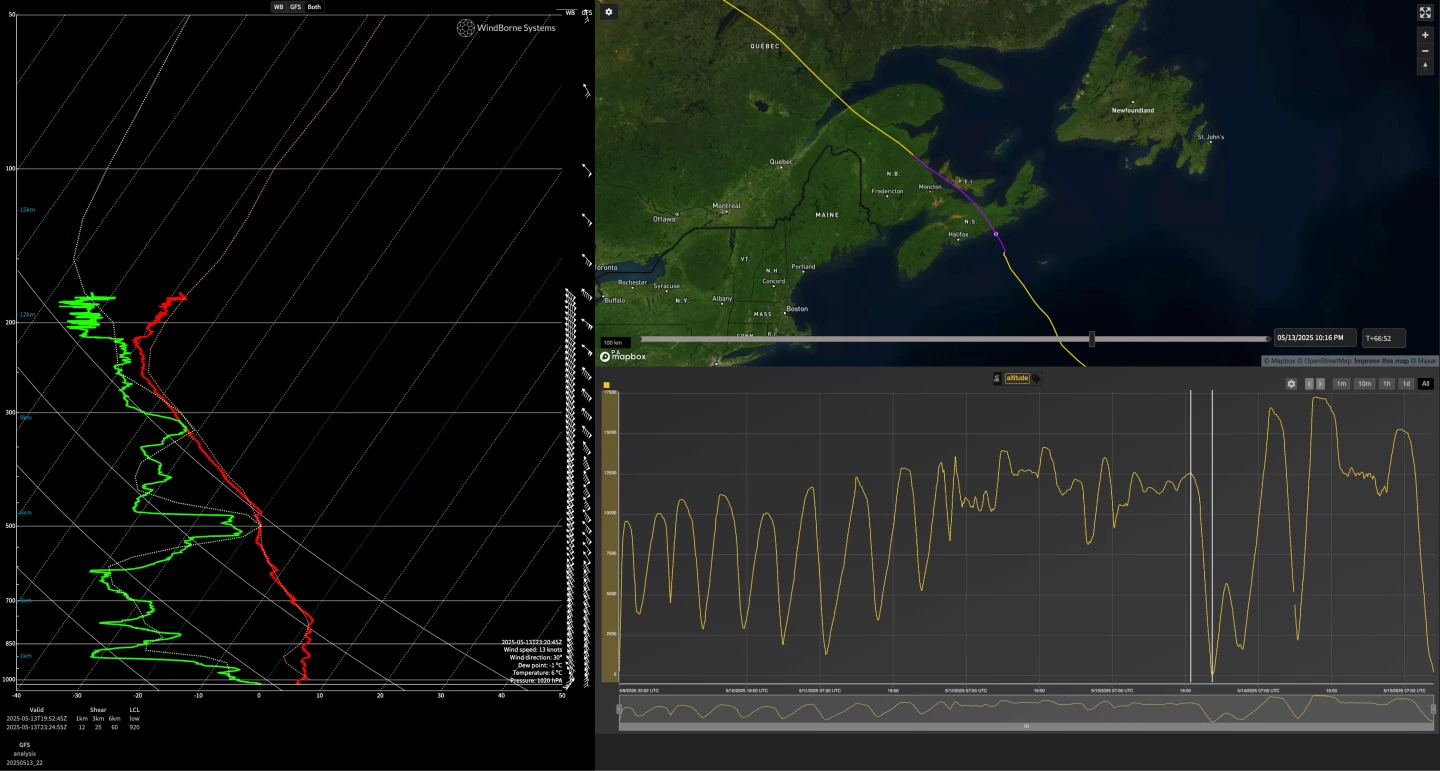Click the Montreal city label on map
This screenshot has width=1440, height=771.
pos(726,206)
